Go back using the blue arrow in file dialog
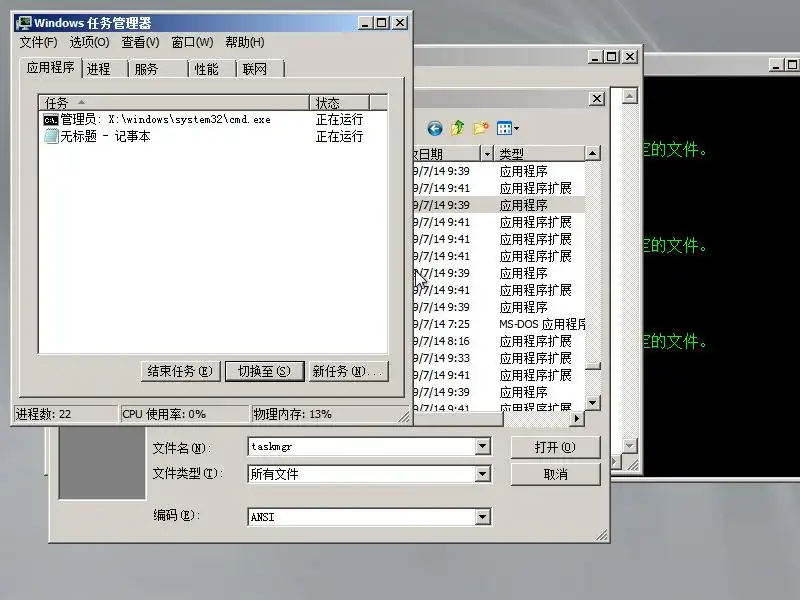This screenshot has height=600, width=800. coord(435,128)
